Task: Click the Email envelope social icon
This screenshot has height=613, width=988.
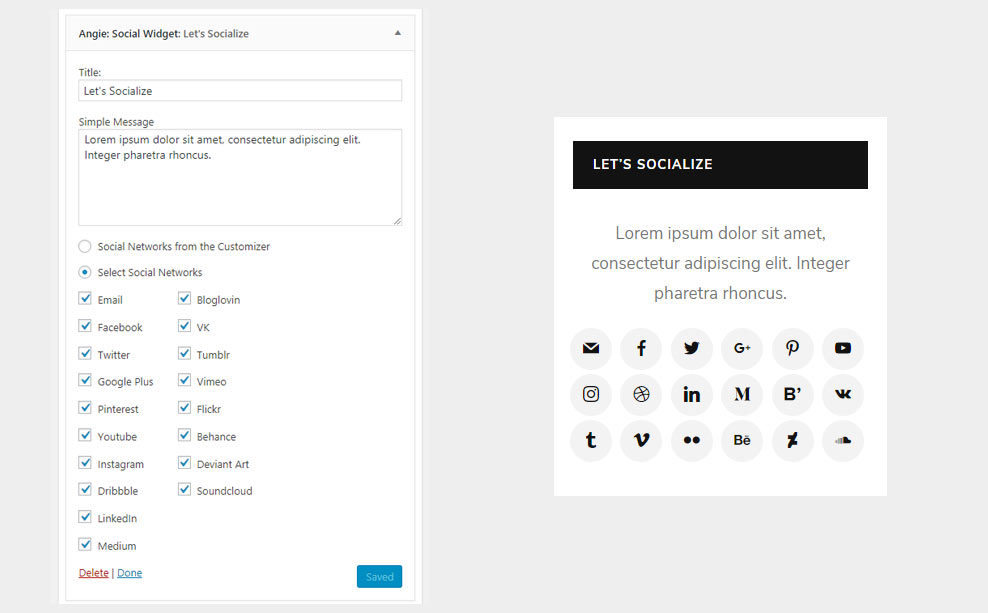Action: point(591,348)
